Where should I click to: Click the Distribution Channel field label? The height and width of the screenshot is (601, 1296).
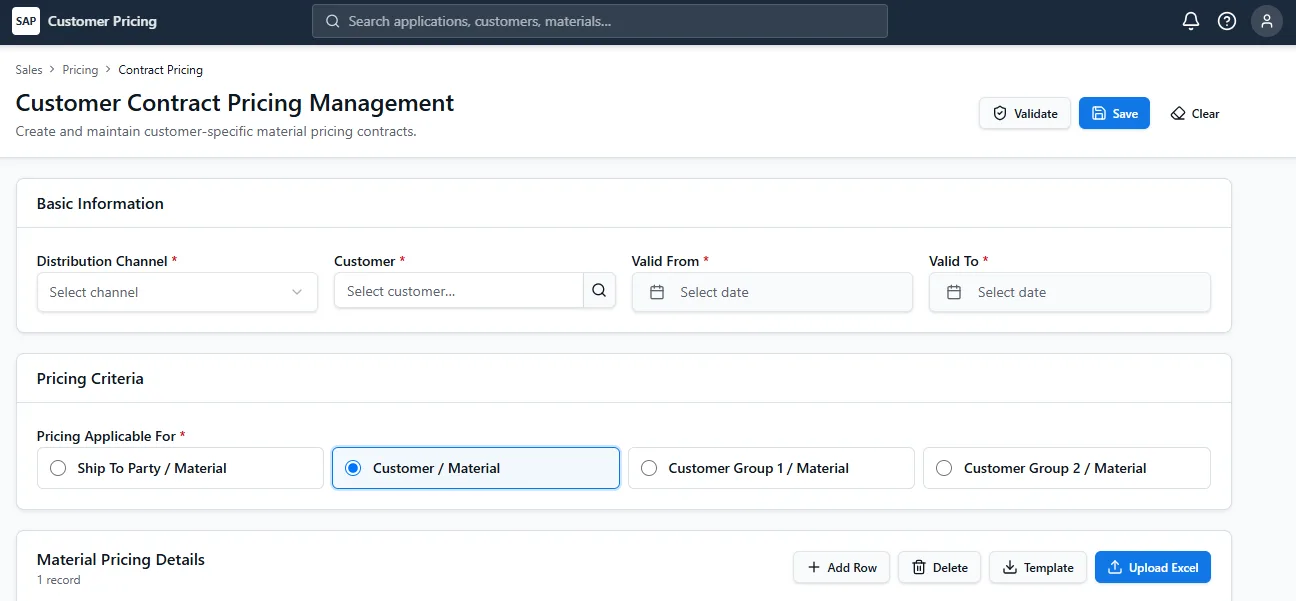coord(107,261)
